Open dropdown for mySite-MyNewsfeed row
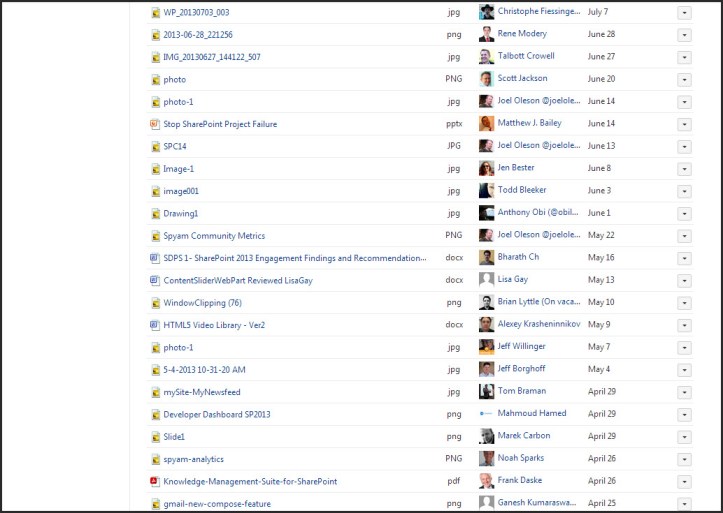The image size is (723, 513). point(684,393)
